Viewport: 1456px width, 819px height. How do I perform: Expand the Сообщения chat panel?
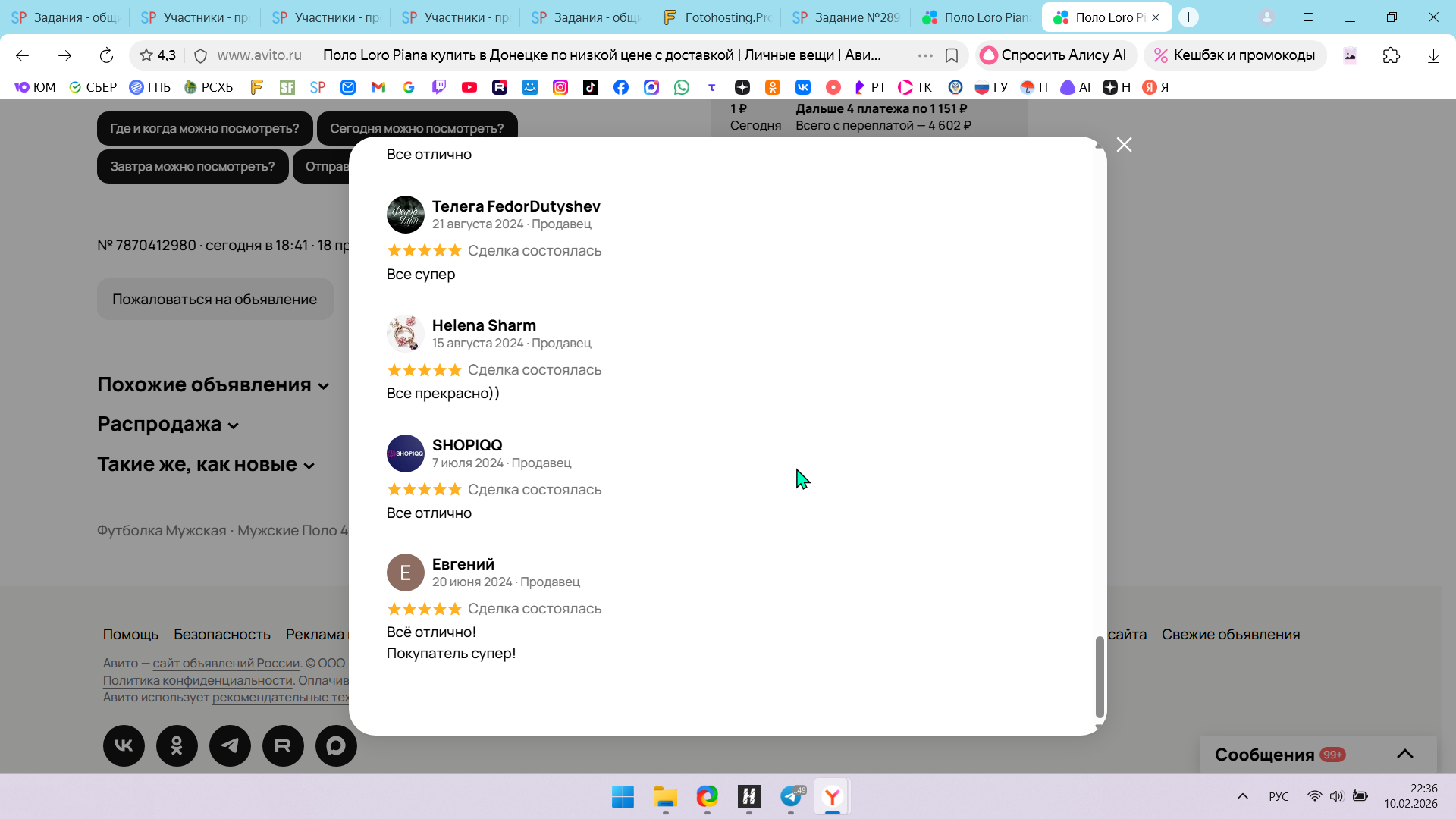[1404, 755]
